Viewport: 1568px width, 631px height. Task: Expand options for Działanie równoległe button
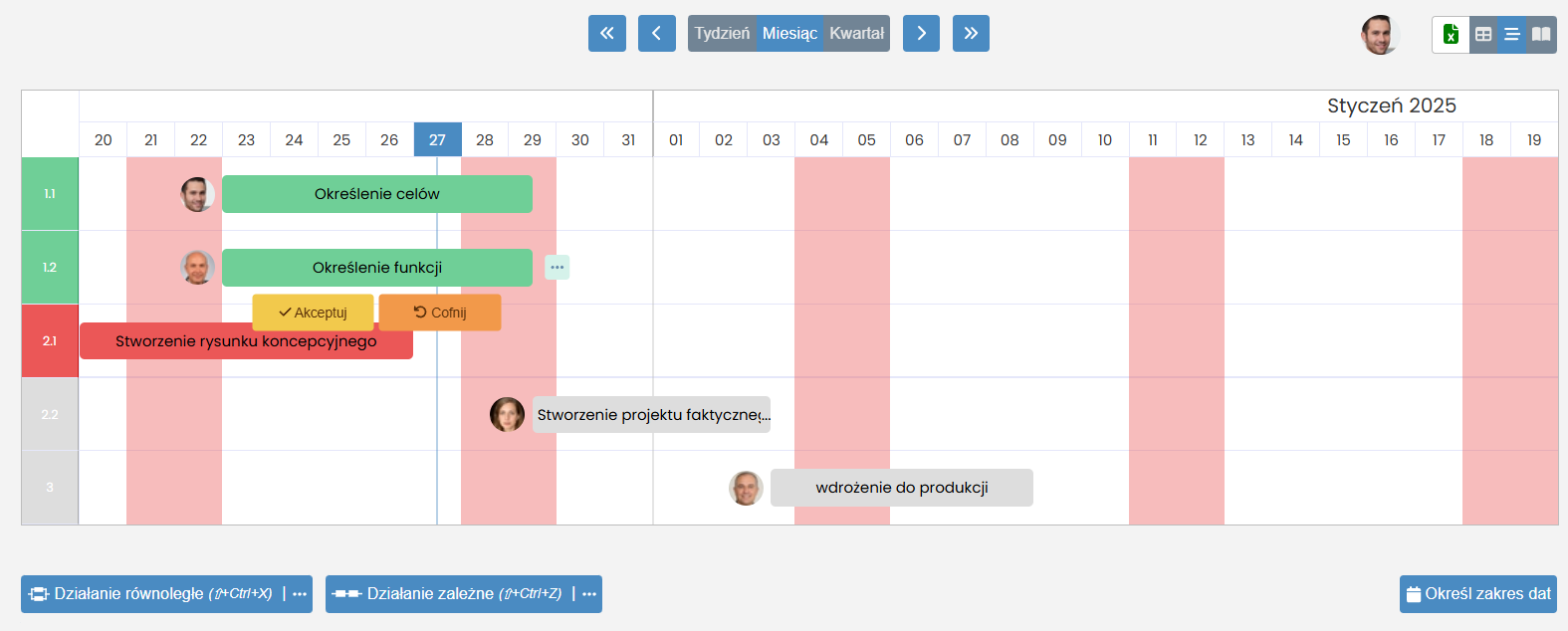tap(300, 594)
